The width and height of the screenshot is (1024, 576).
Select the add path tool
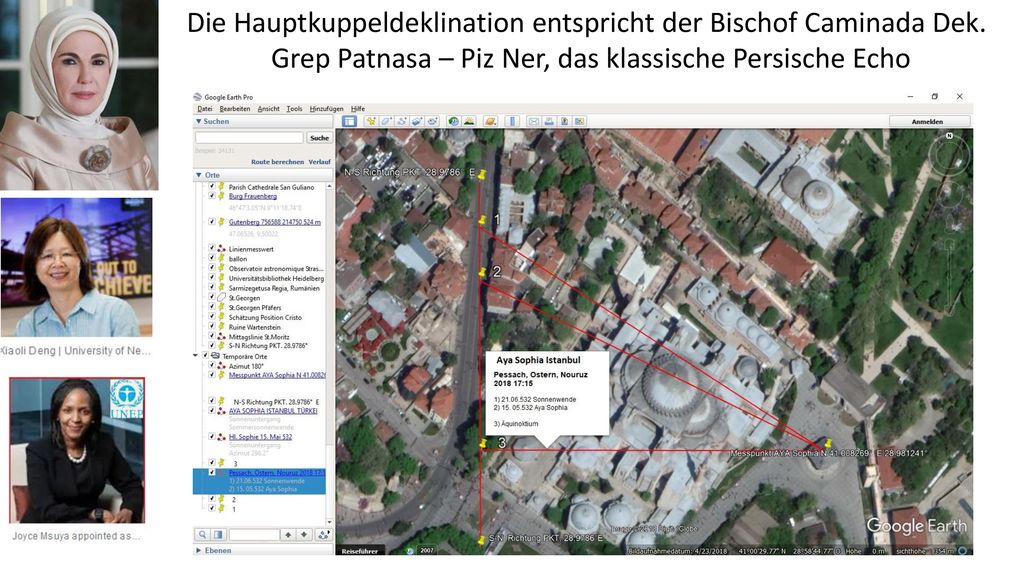(x=402, y=121)
